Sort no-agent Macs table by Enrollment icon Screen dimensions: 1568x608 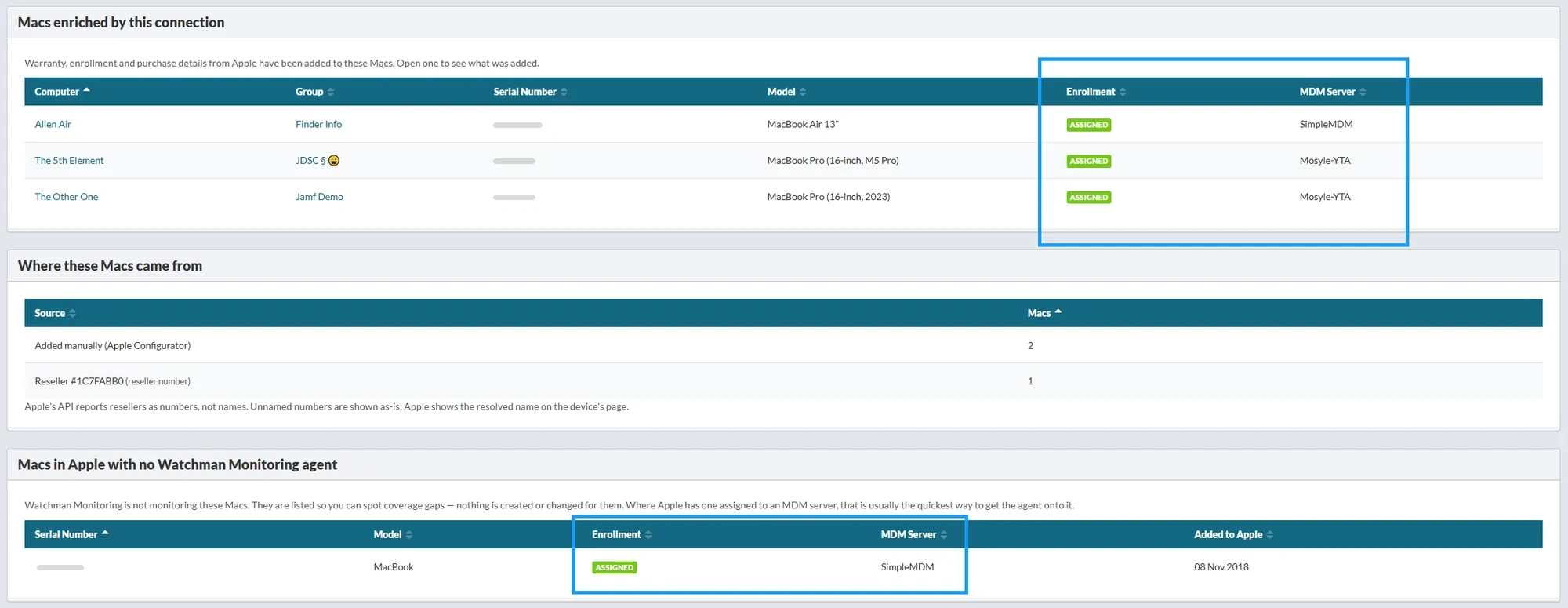click(648, 534)
